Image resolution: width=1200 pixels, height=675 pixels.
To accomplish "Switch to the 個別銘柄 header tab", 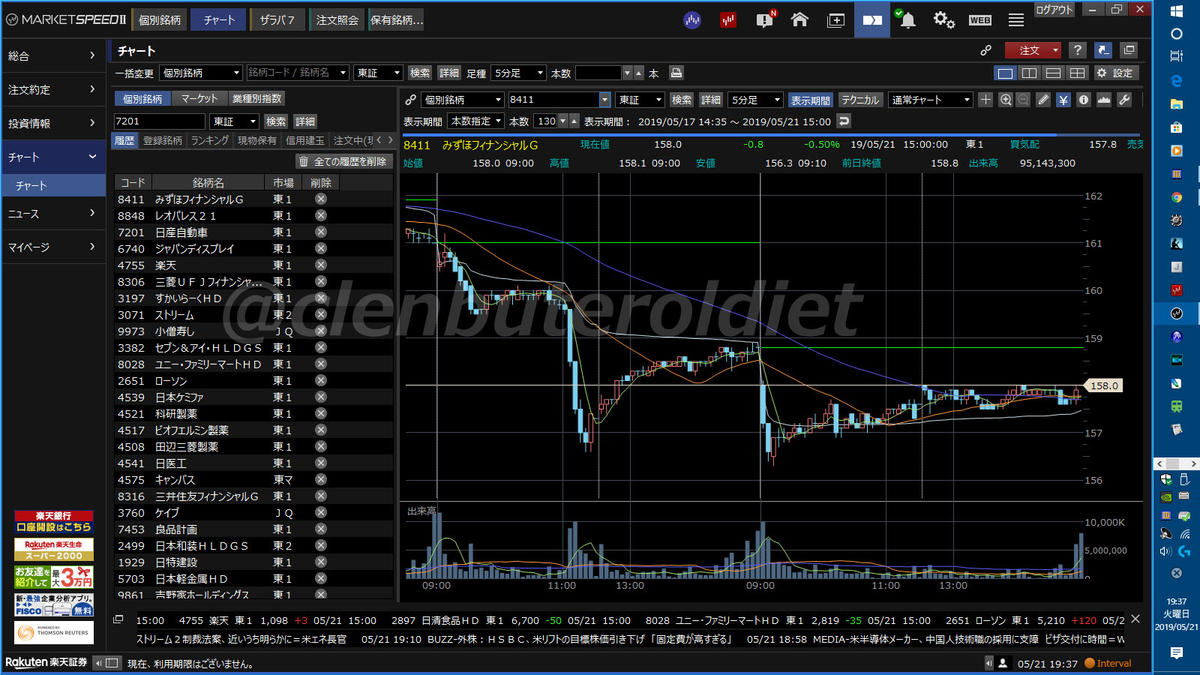I will 160,19.
